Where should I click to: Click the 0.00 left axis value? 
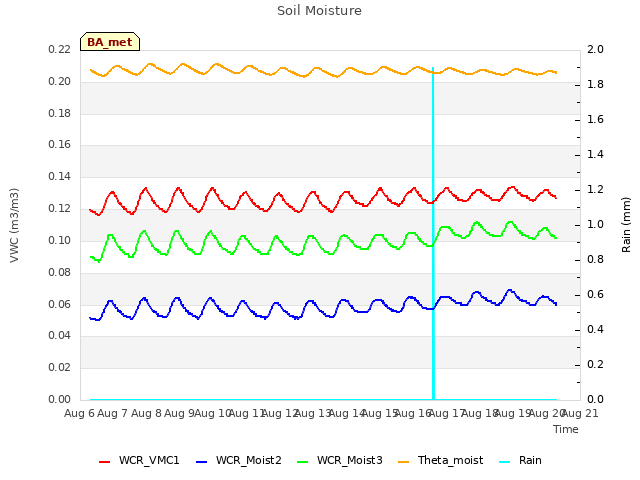[60, 399]
